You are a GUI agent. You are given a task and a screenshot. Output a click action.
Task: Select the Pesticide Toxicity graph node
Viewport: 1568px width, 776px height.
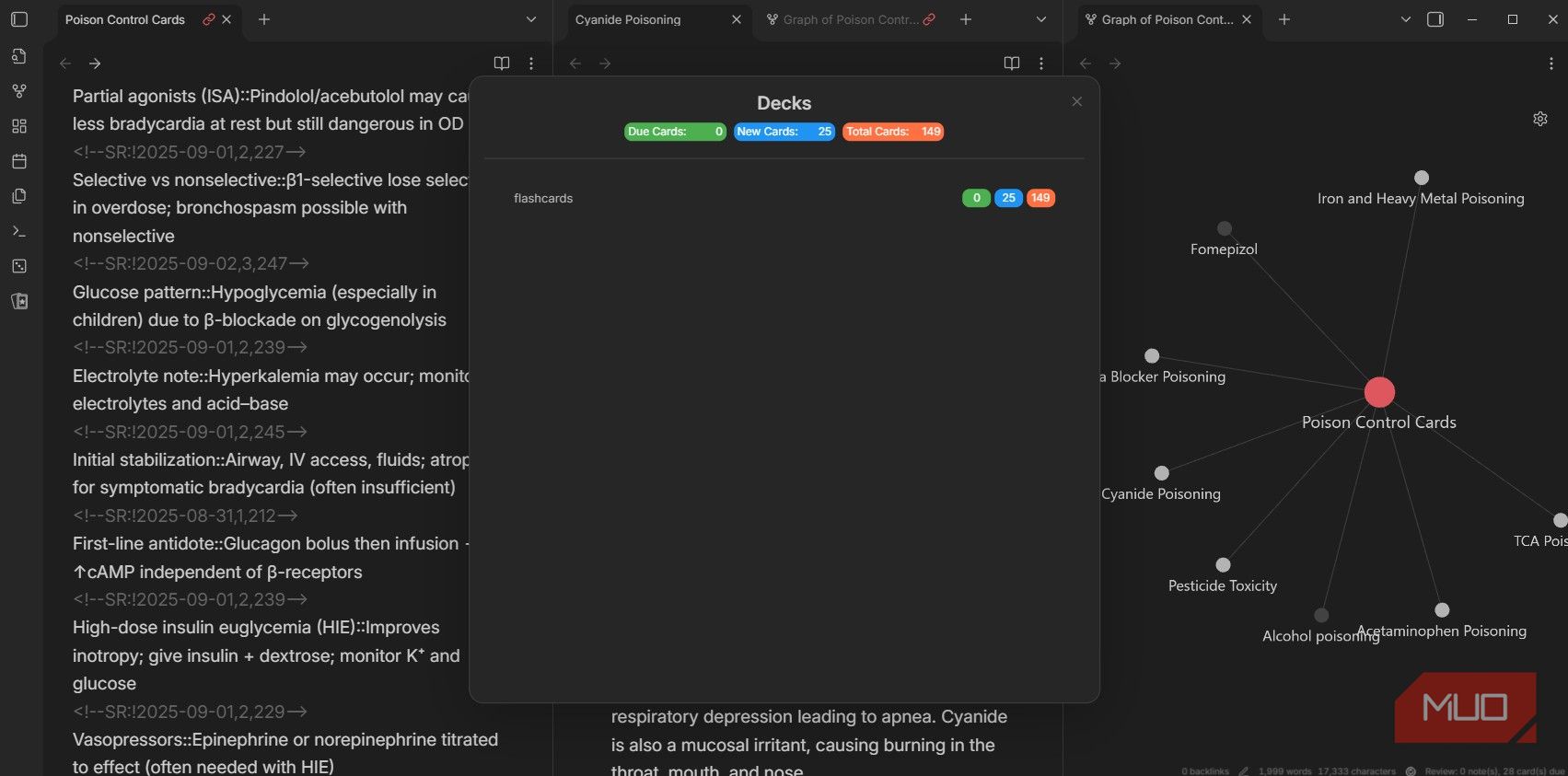pyautogui.click(x=1223, y=565)
